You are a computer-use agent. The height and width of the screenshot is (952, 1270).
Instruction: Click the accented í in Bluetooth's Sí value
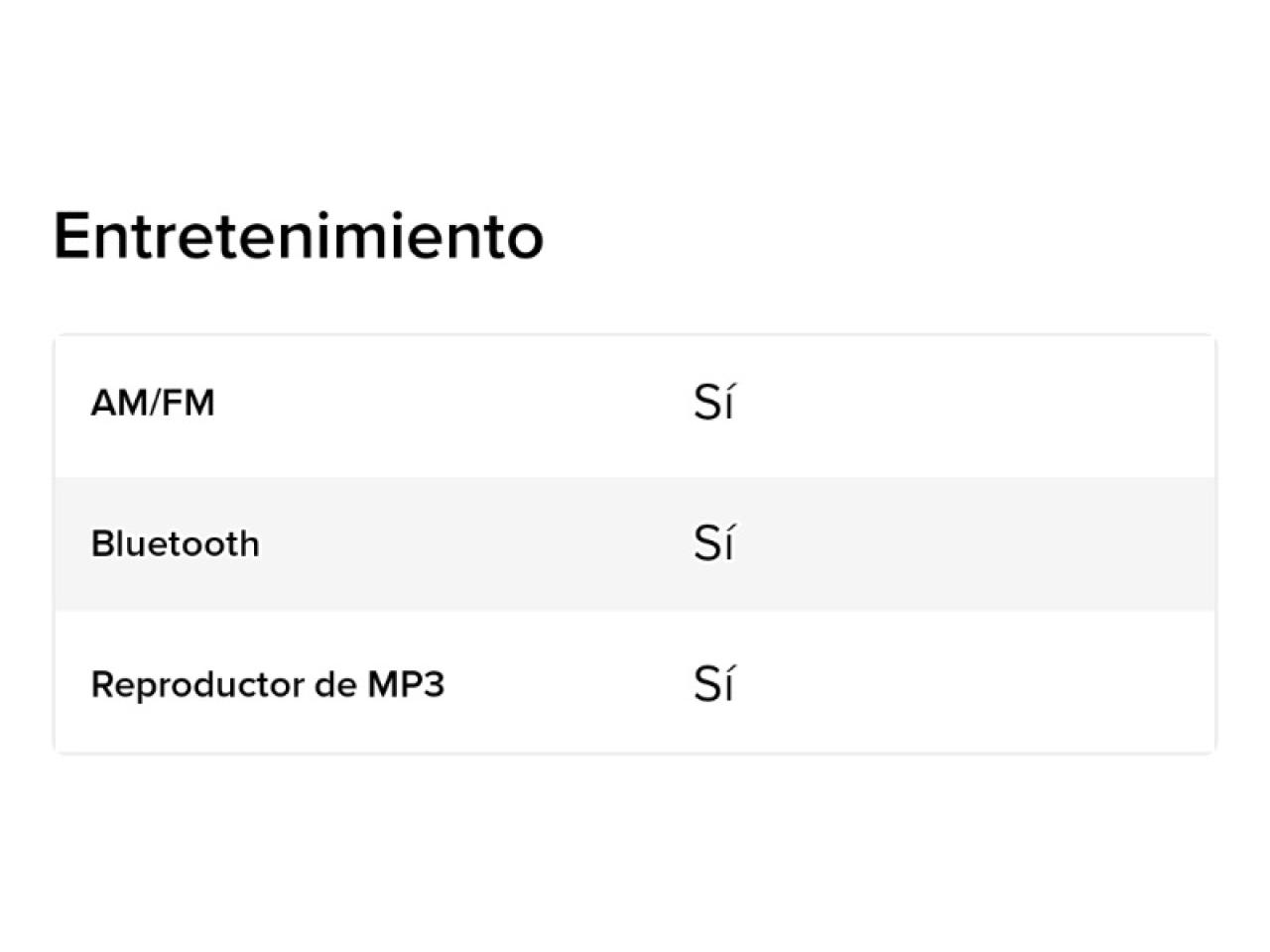click(x=727, y=542)
